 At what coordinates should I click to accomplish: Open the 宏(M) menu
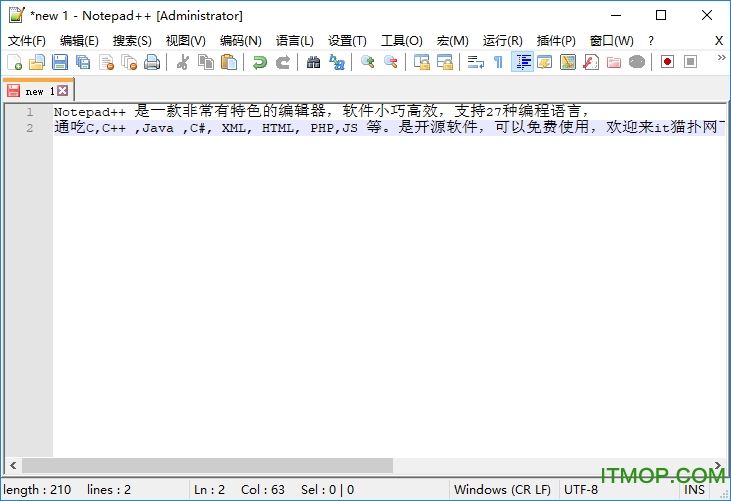click(x=452, y=41)
